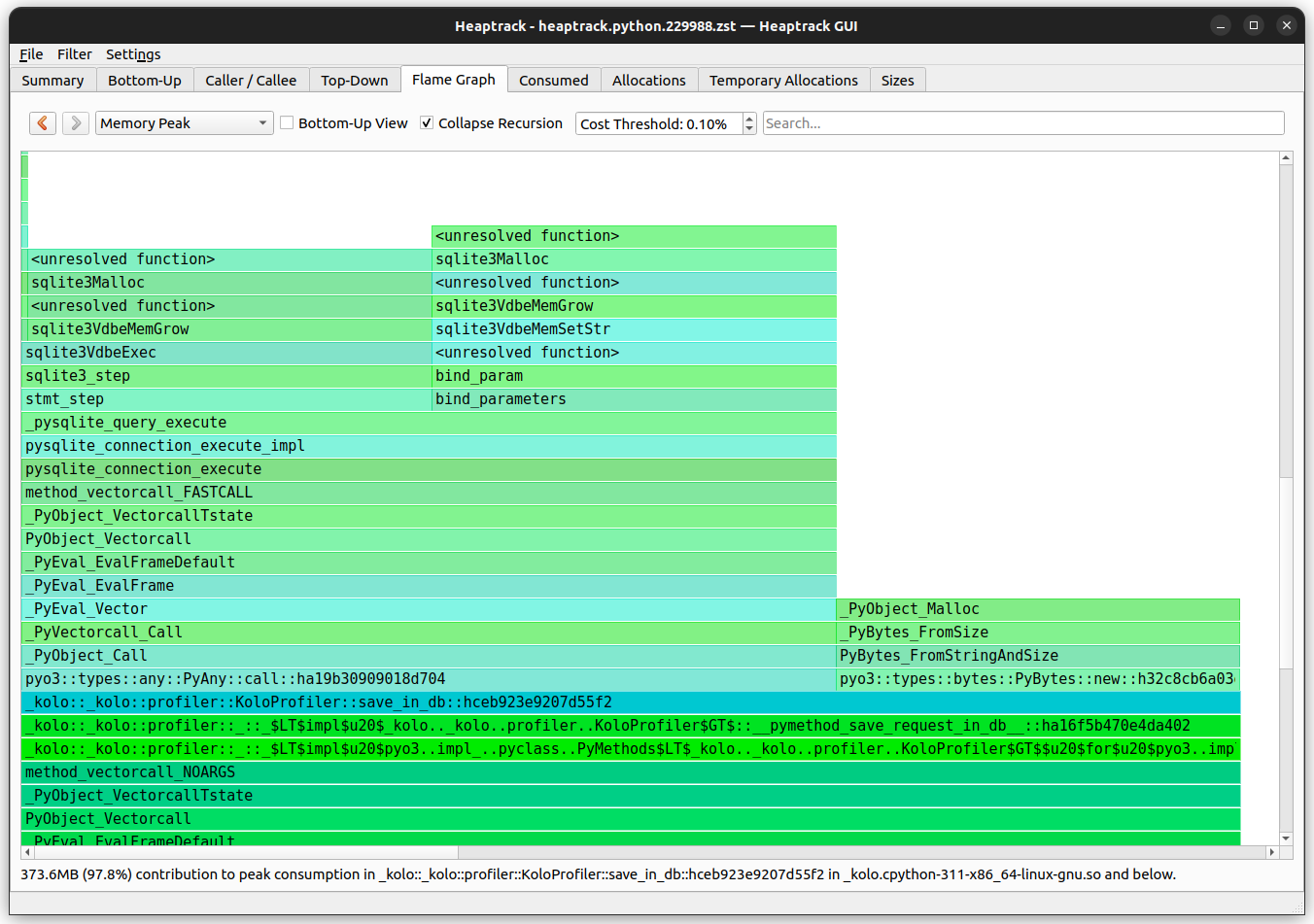This screenshot has width=1314, height=924.
Task: Click the _PyVectorcall_Call flame frame
Action: coord(429,633)
